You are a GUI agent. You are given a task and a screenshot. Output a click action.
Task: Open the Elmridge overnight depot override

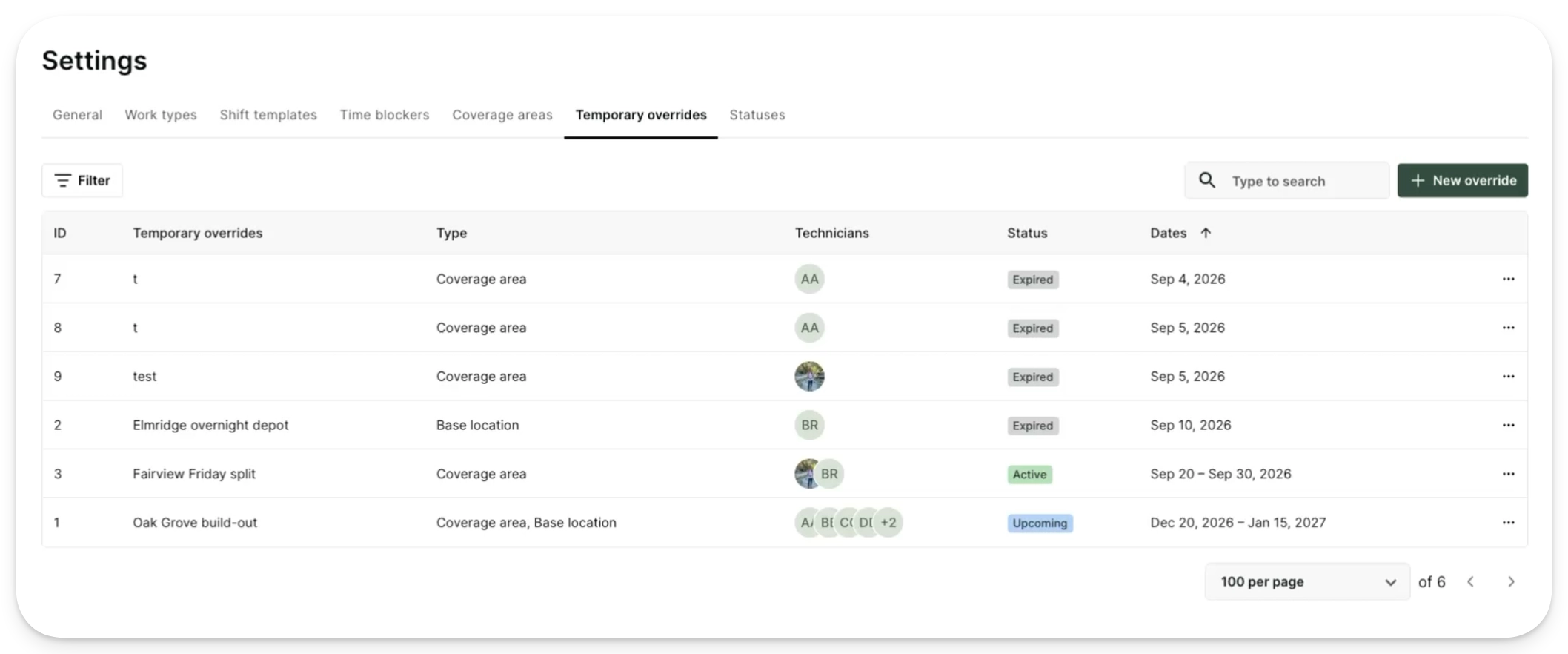click(210, 425)
